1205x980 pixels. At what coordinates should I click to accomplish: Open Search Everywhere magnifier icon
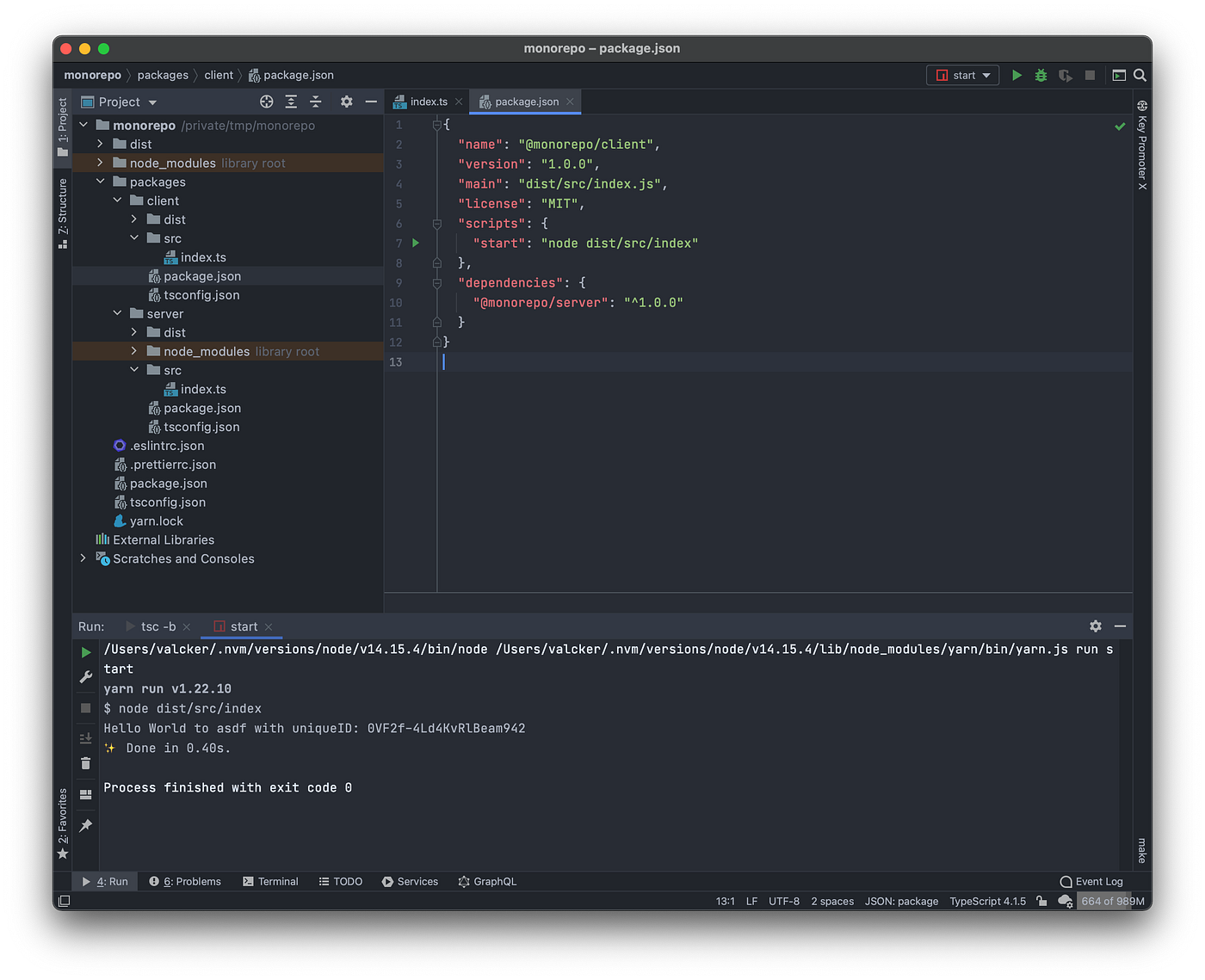(x=1140, y=76)
